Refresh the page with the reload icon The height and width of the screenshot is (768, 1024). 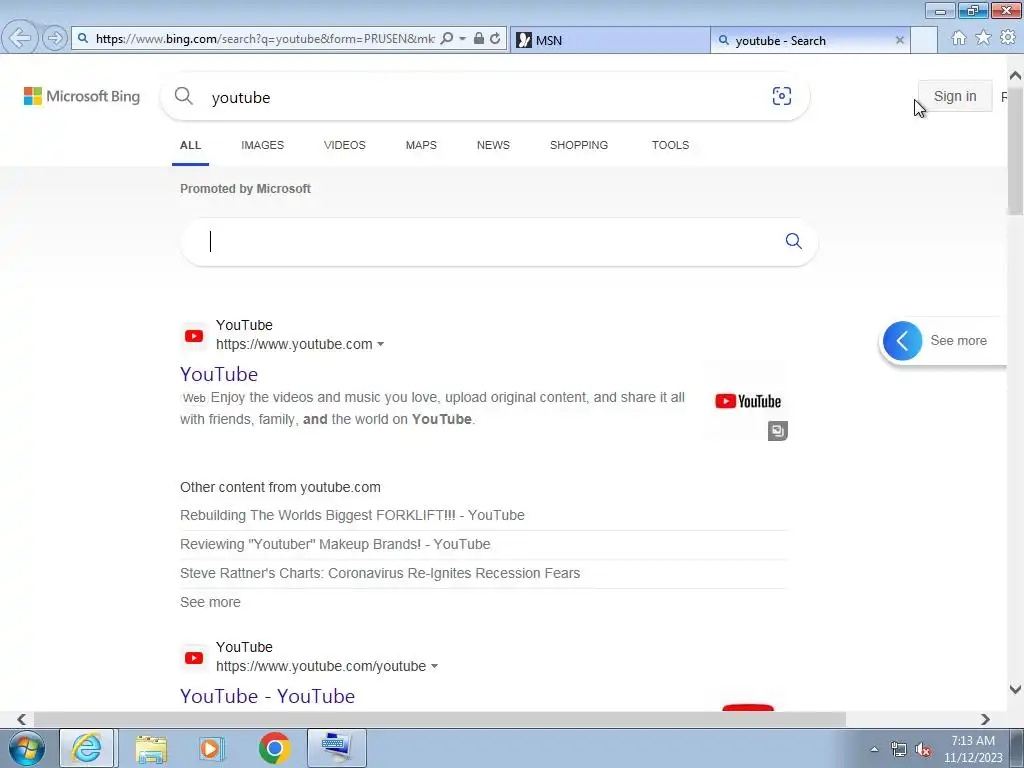tap(496, 39)
